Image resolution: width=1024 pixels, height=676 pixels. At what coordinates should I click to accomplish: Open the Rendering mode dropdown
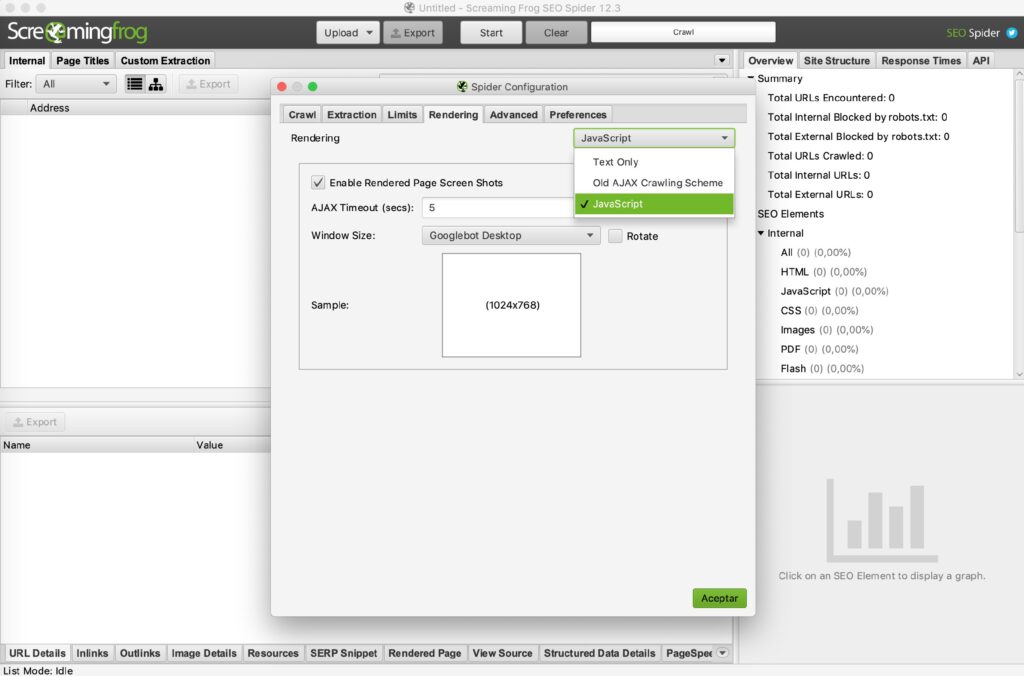pos(654,138)
